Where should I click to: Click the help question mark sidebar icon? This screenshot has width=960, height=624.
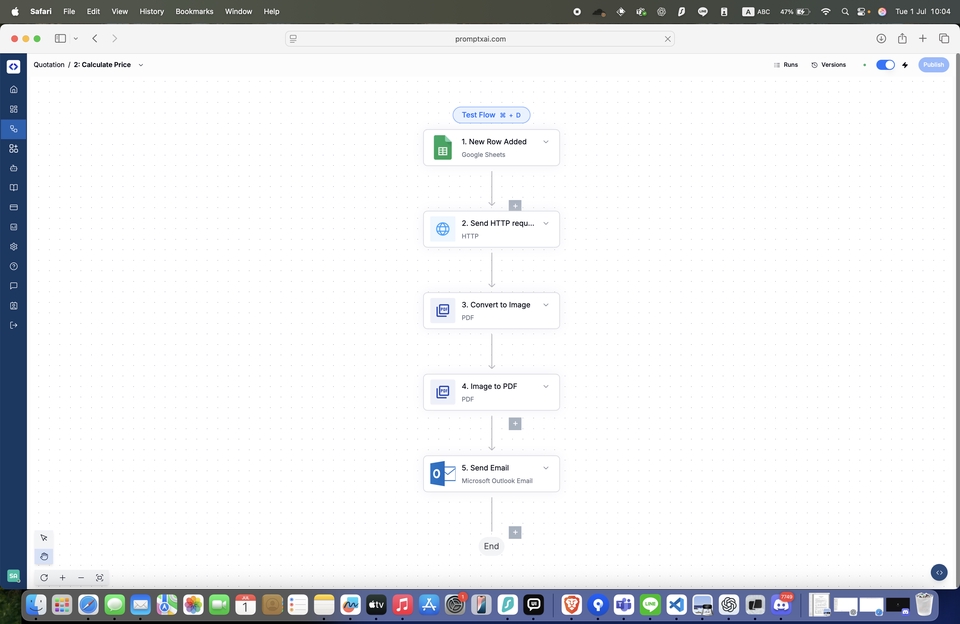click(x=13, y=266)
